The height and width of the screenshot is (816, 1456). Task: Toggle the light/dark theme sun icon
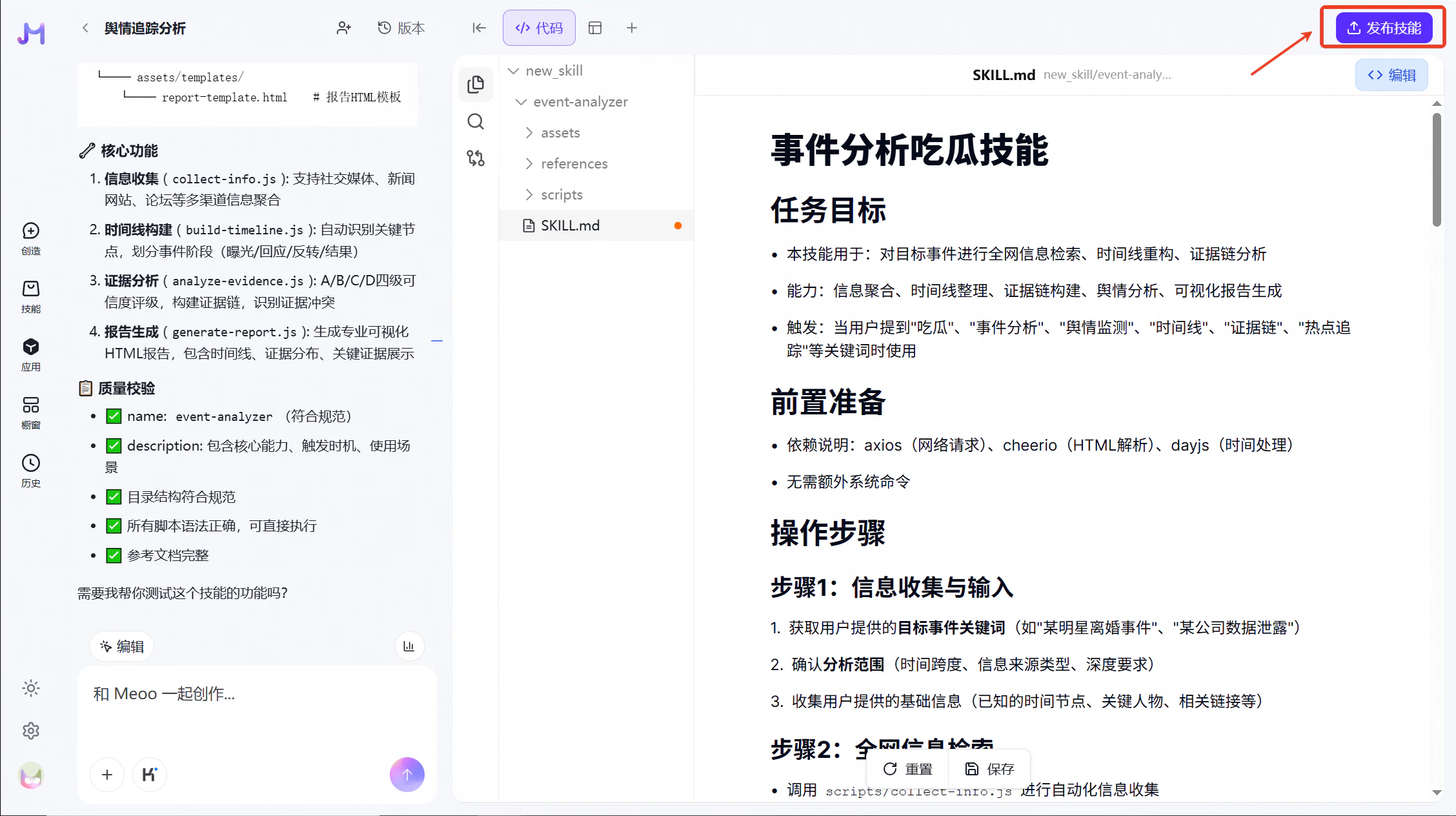coord(31,688)
